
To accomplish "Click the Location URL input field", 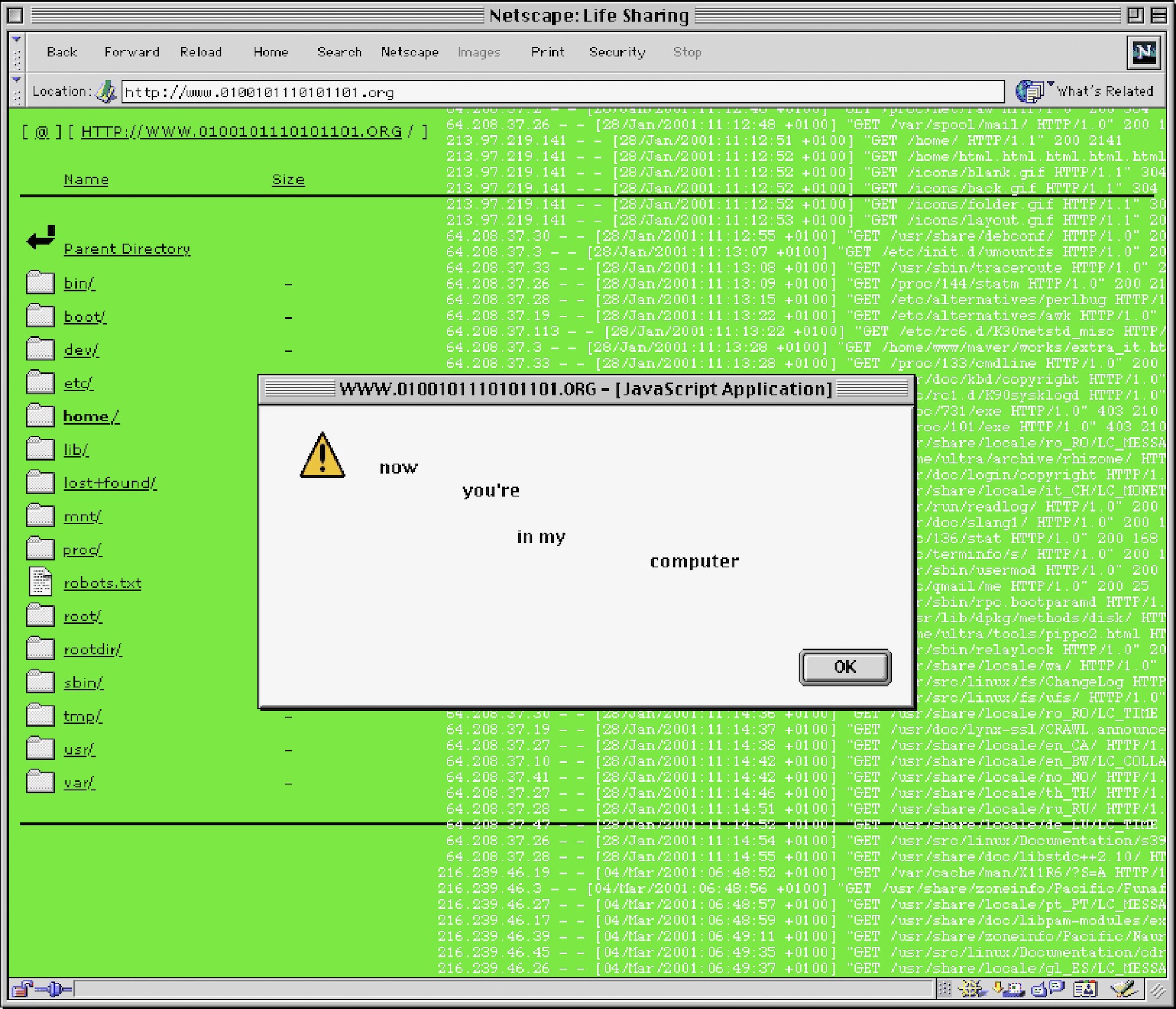I will point(562,92).
